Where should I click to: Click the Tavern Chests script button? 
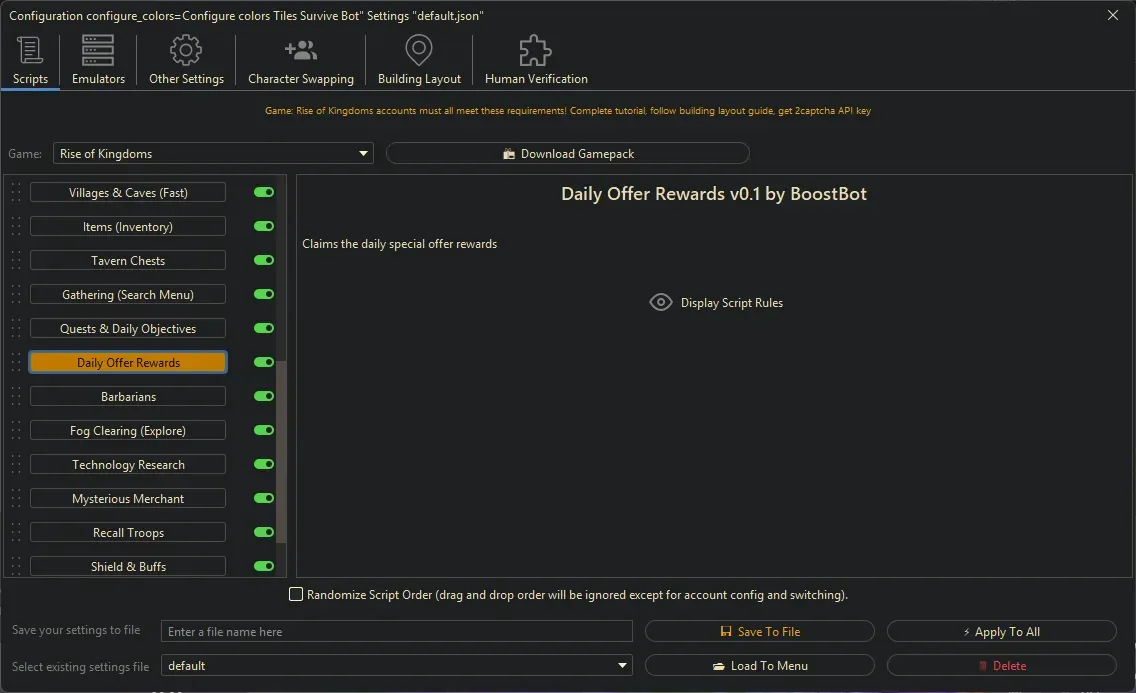[127, 260]
